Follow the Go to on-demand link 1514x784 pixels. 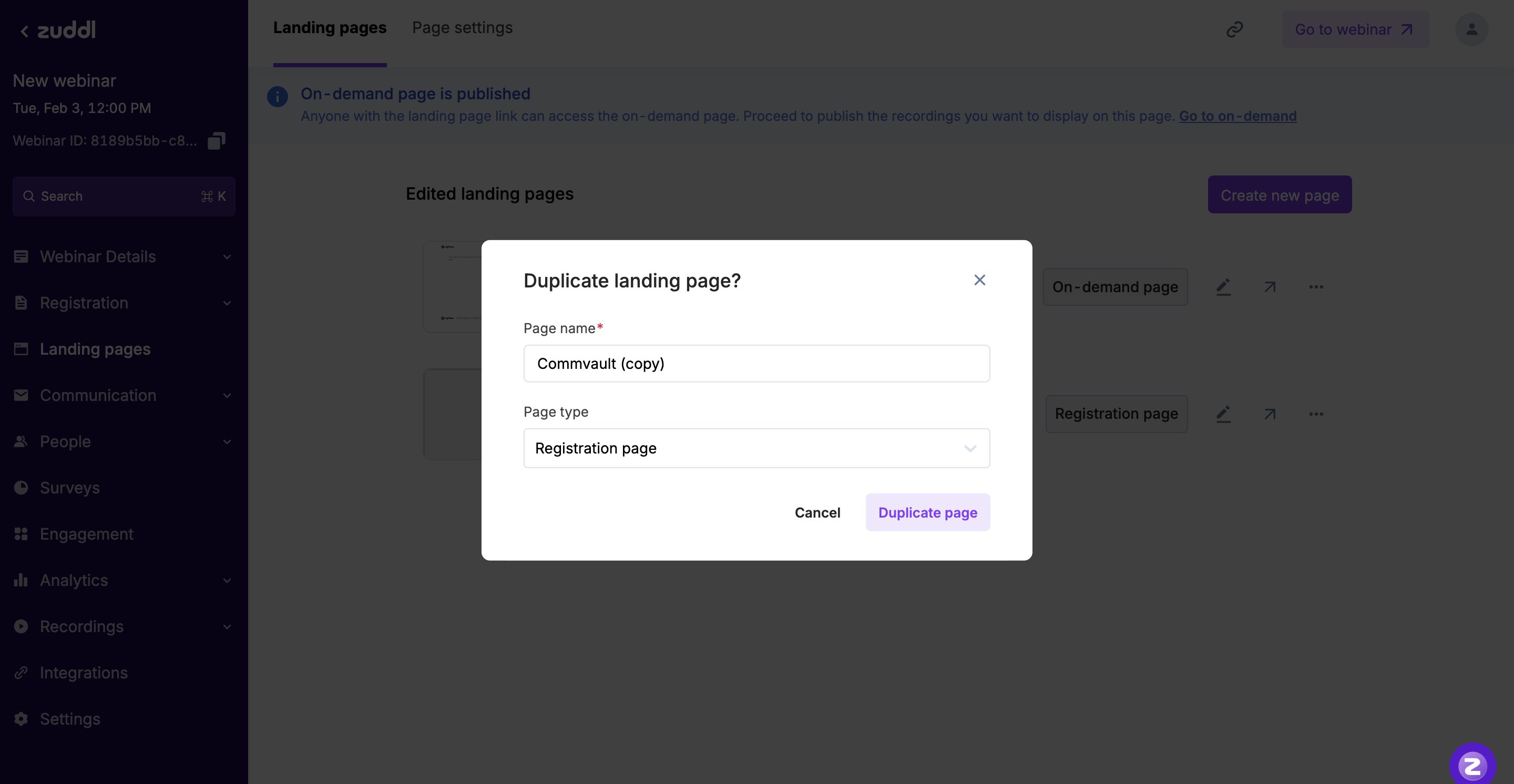1237,116
